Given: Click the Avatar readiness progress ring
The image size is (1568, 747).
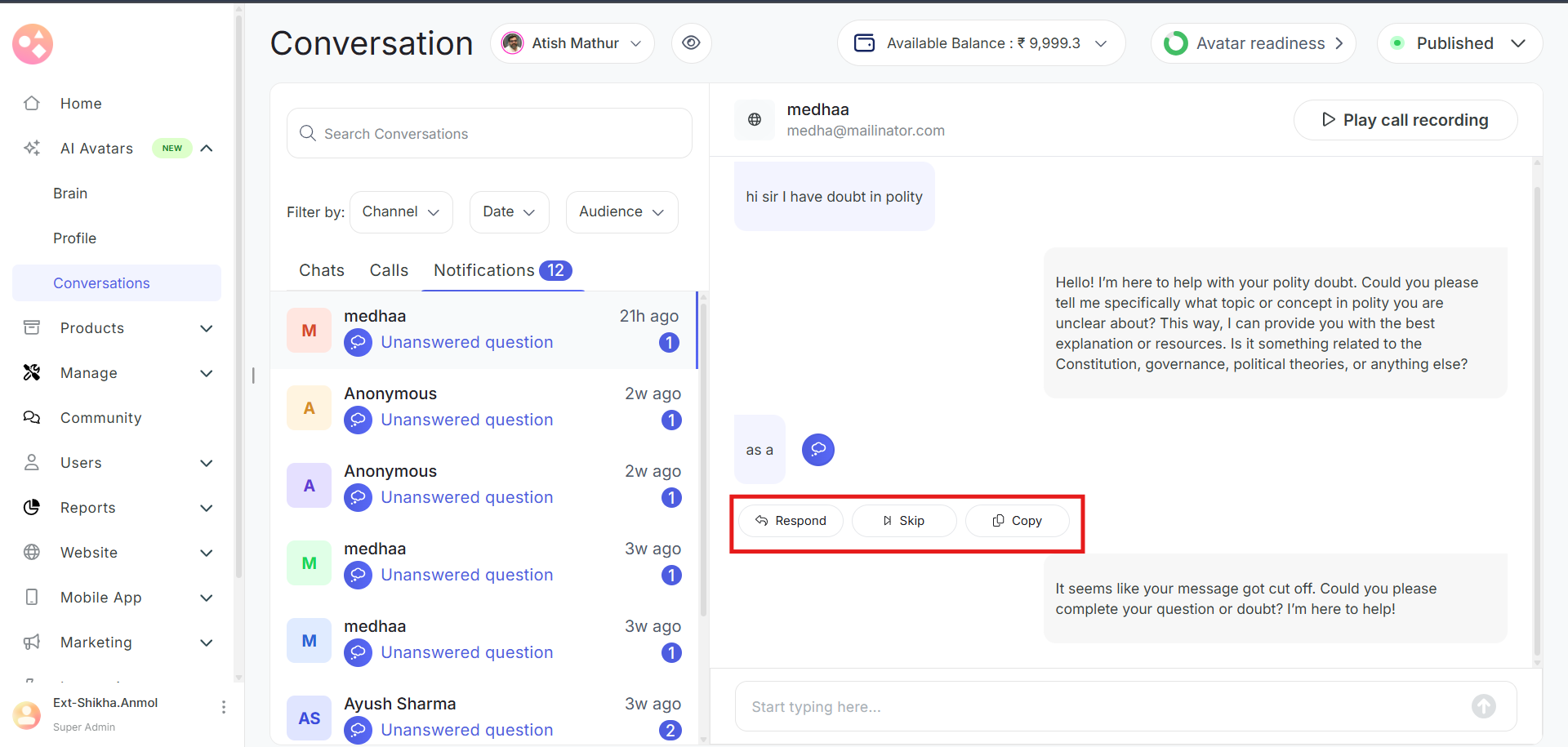Looking at the screenshot, I should (x=1175, y=43).
